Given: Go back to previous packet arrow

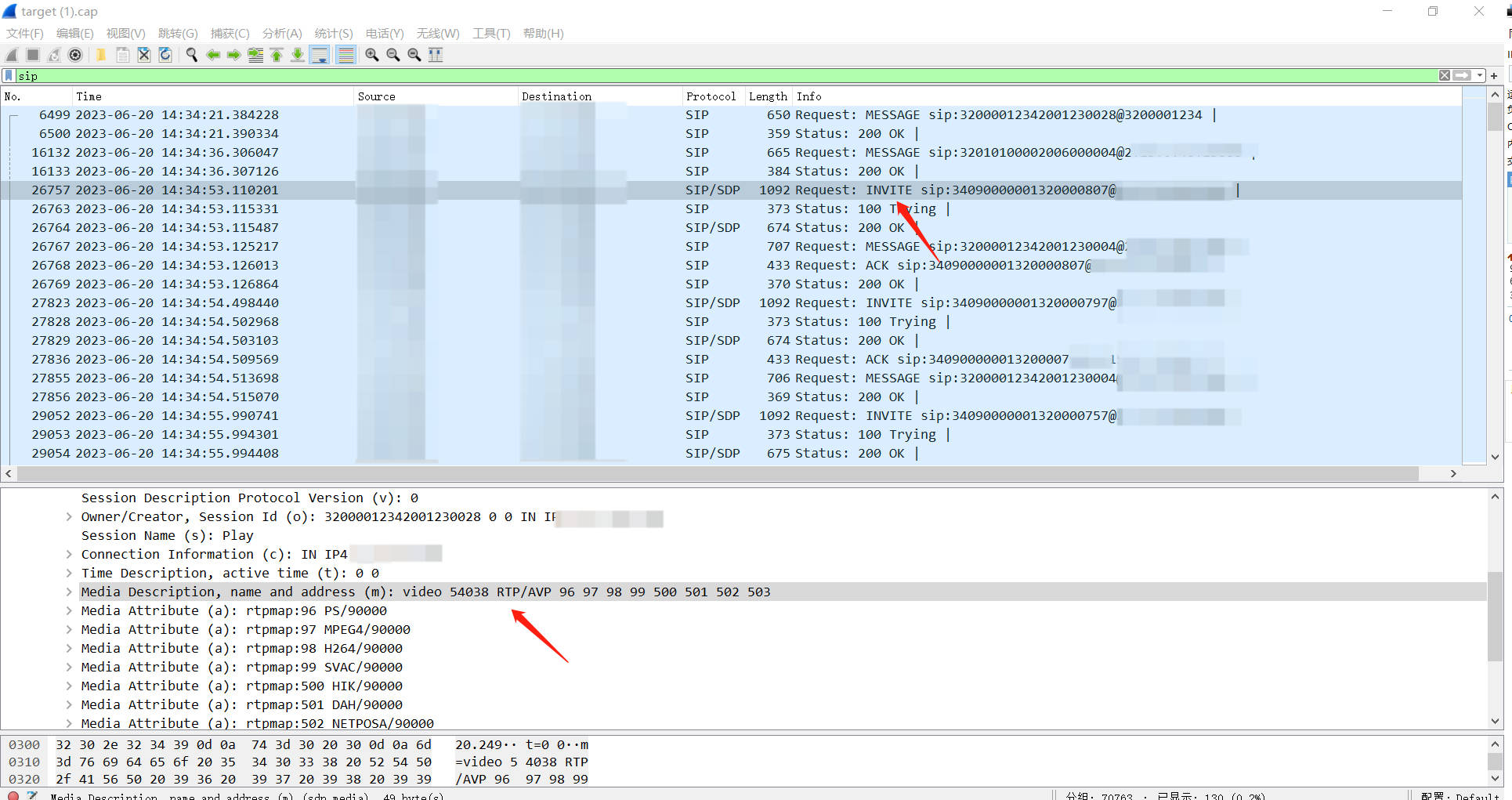Looking at the screenshot, I should pyautogui.click(x=212, y=55).
